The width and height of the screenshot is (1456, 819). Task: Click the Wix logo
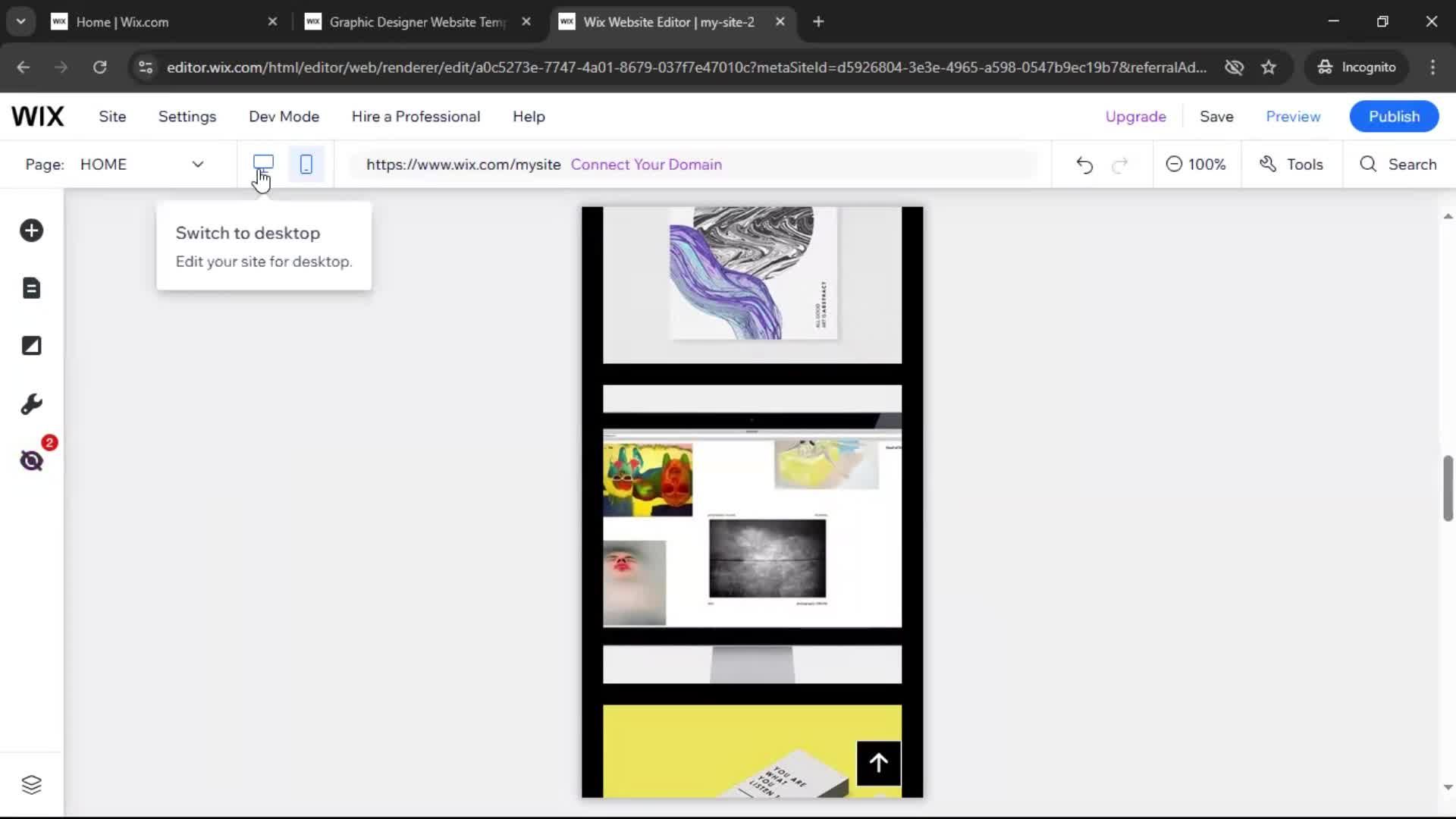(38, 117)
